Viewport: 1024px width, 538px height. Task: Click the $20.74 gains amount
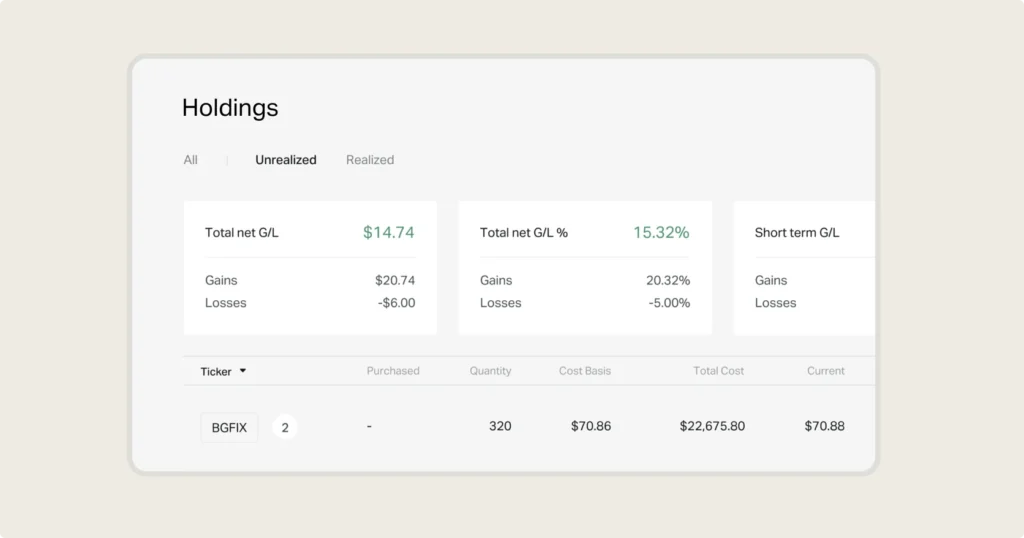[395, 281]
